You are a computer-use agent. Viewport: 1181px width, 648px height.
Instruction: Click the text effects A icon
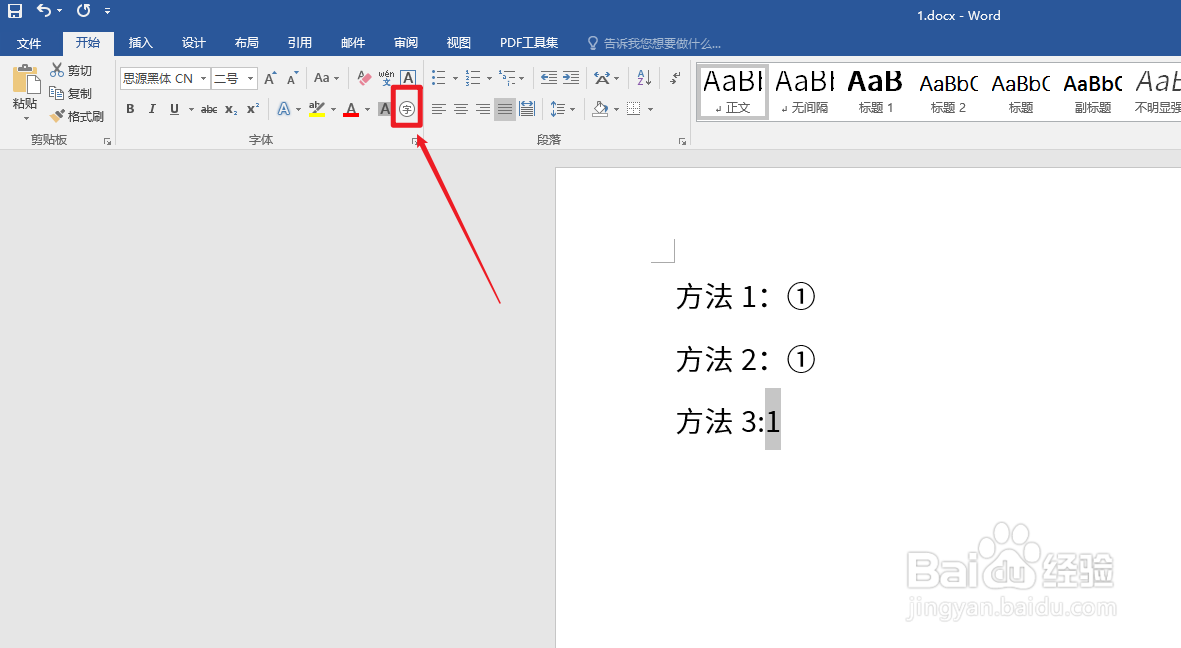(284, 109)
